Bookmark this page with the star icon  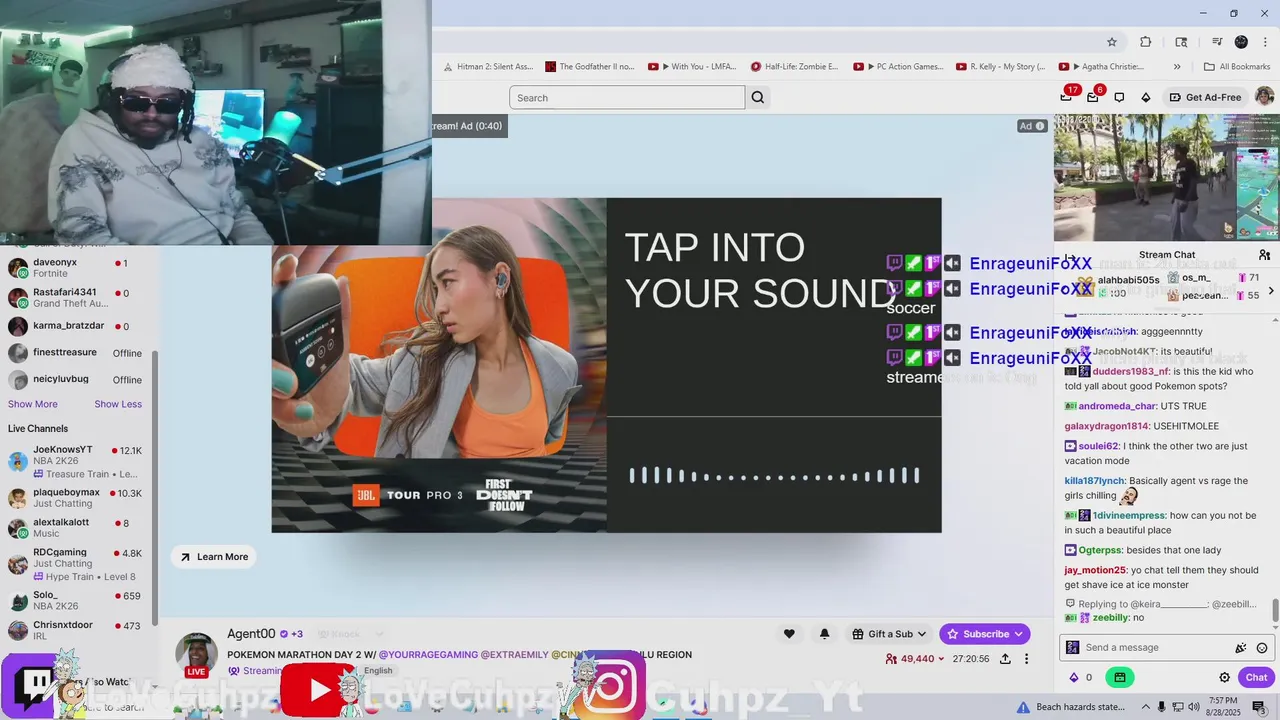click(1111, 42)
